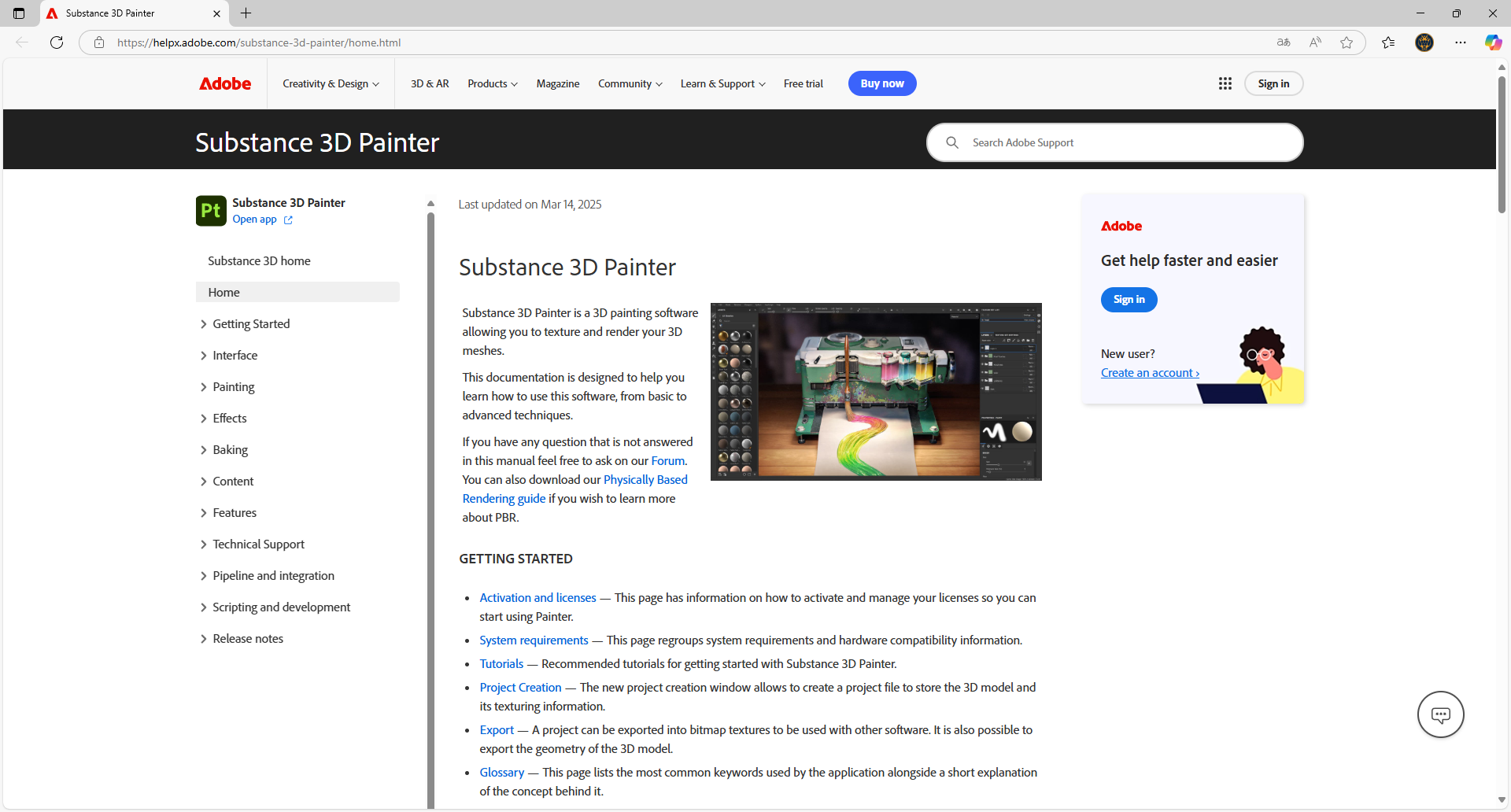Open the Forum link
Screen dimensions: 1511x812
[668, 461]
